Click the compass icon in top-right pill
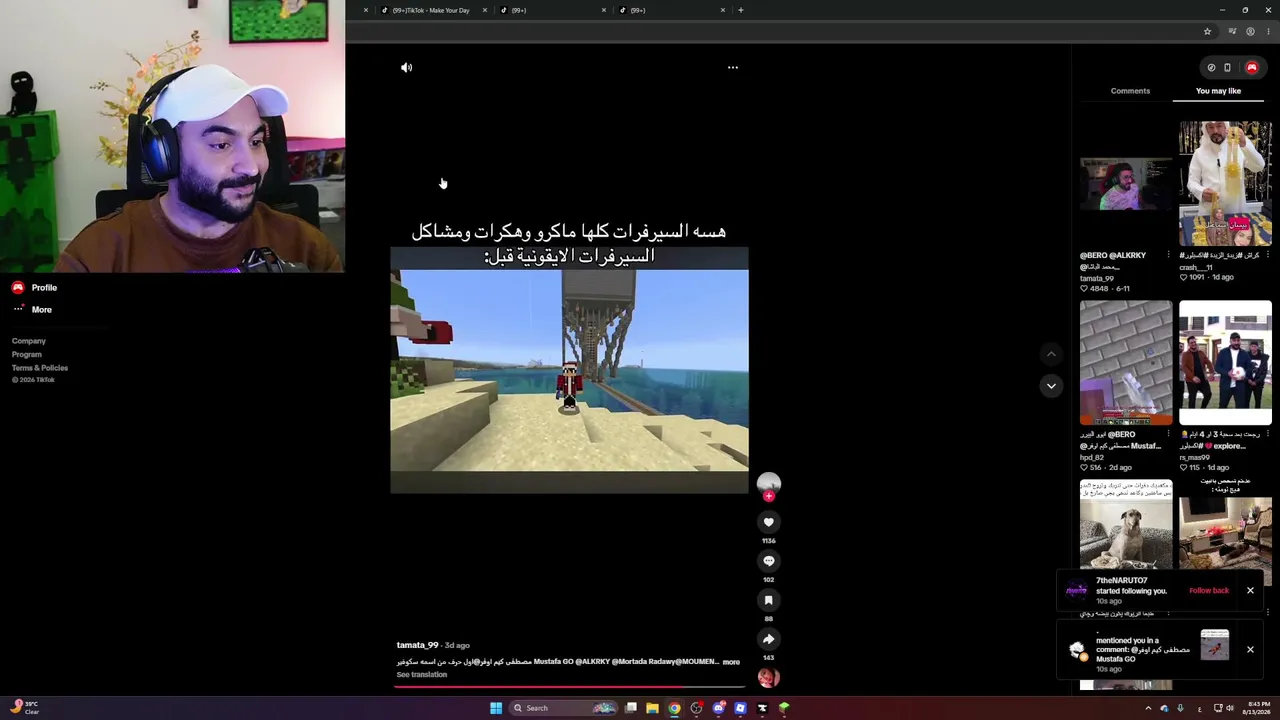 pyautogui.click(x=1211, y=68)
